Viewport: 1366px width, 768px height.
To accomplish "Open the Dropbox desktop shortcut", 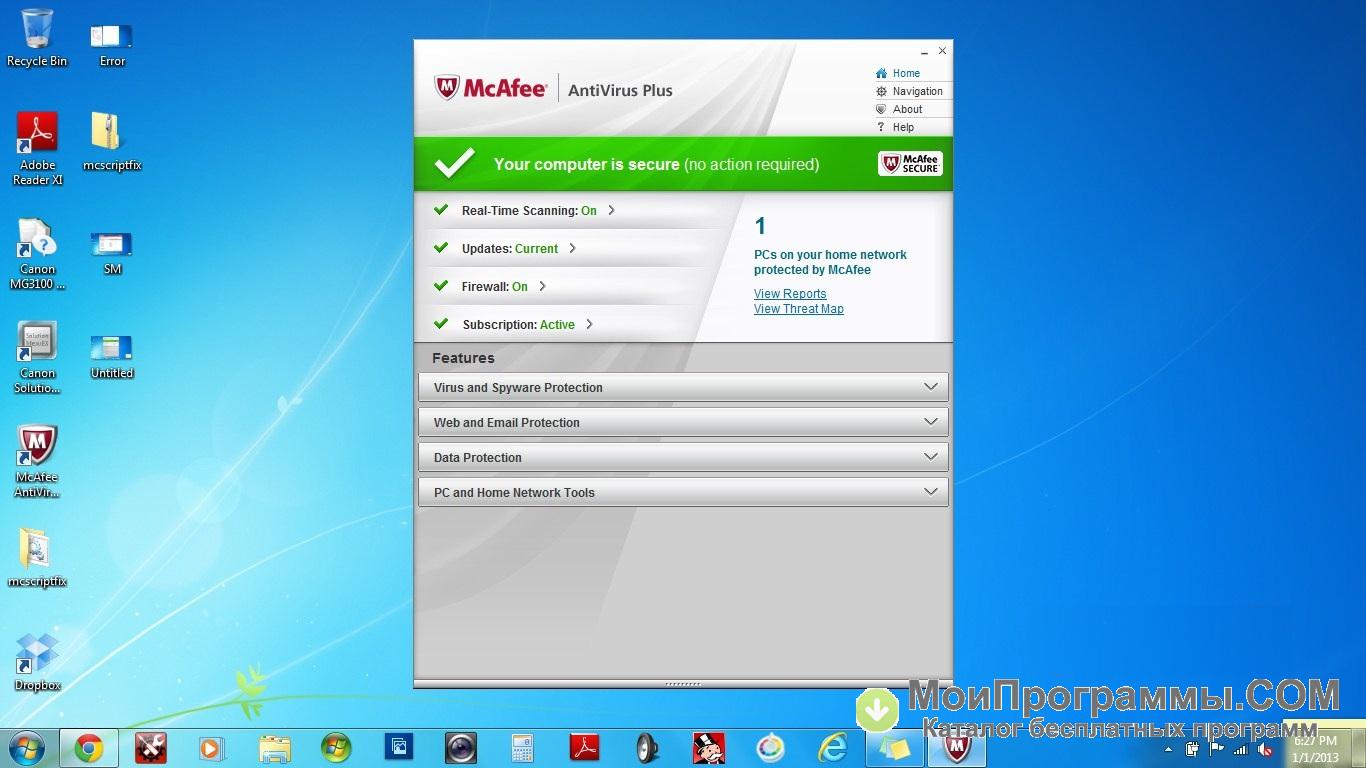I will coord(37,662).
